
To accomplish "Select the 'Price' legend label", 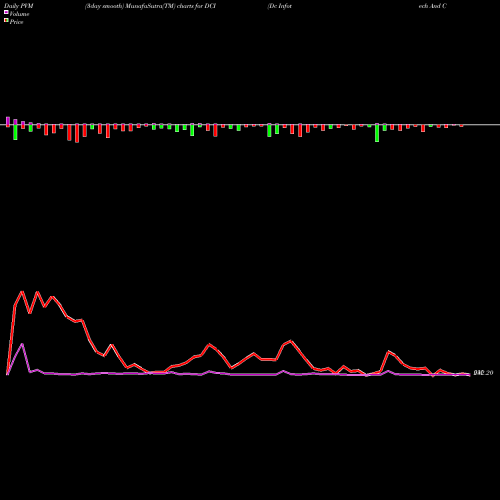I will [16, 22].
